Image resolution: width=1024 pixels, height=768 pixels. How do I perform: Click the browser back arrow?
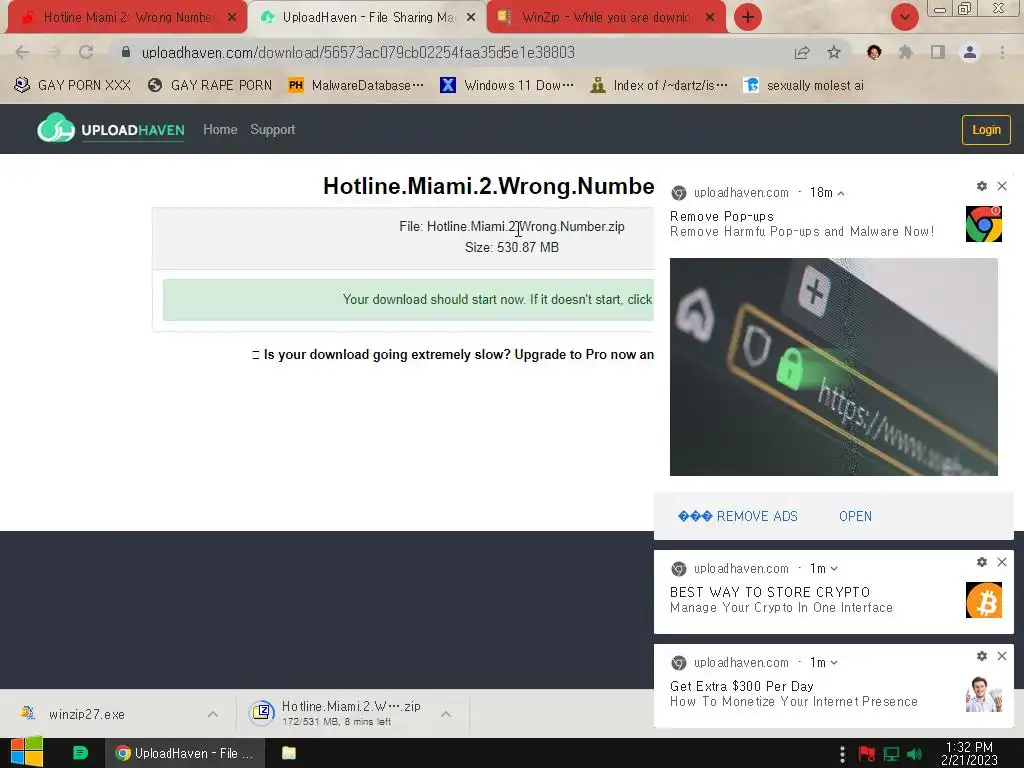(x=22, y=52)
